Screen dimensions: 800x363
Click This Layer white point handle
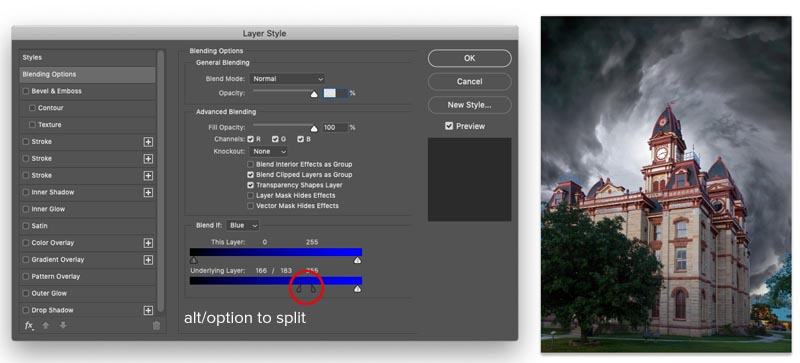358,260
